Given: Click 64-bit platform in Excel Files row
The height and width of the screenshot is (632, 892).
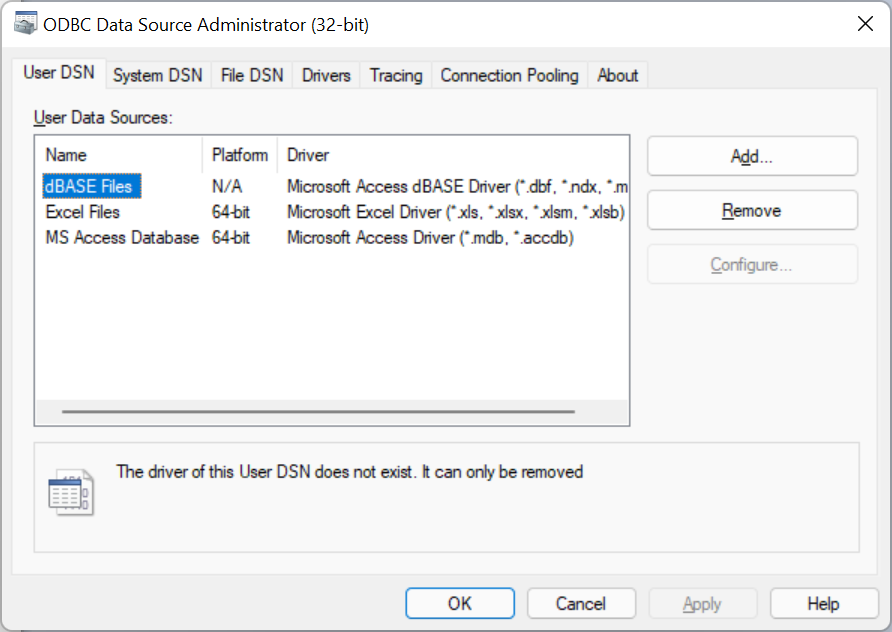Looking at the screenshot, I should (x=231, y=212).
